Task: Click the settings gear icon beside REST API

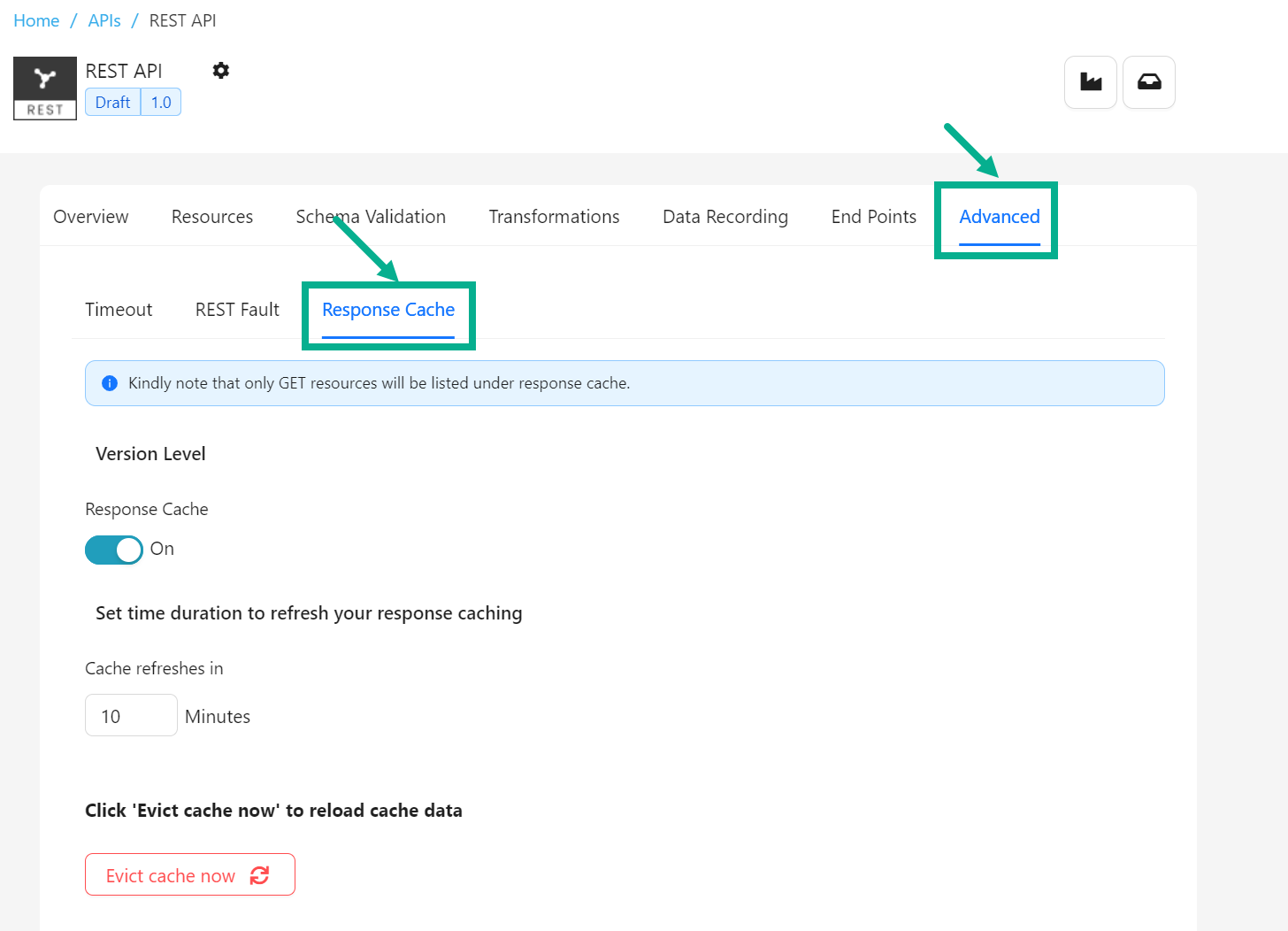Action: (x=221, y=71)
